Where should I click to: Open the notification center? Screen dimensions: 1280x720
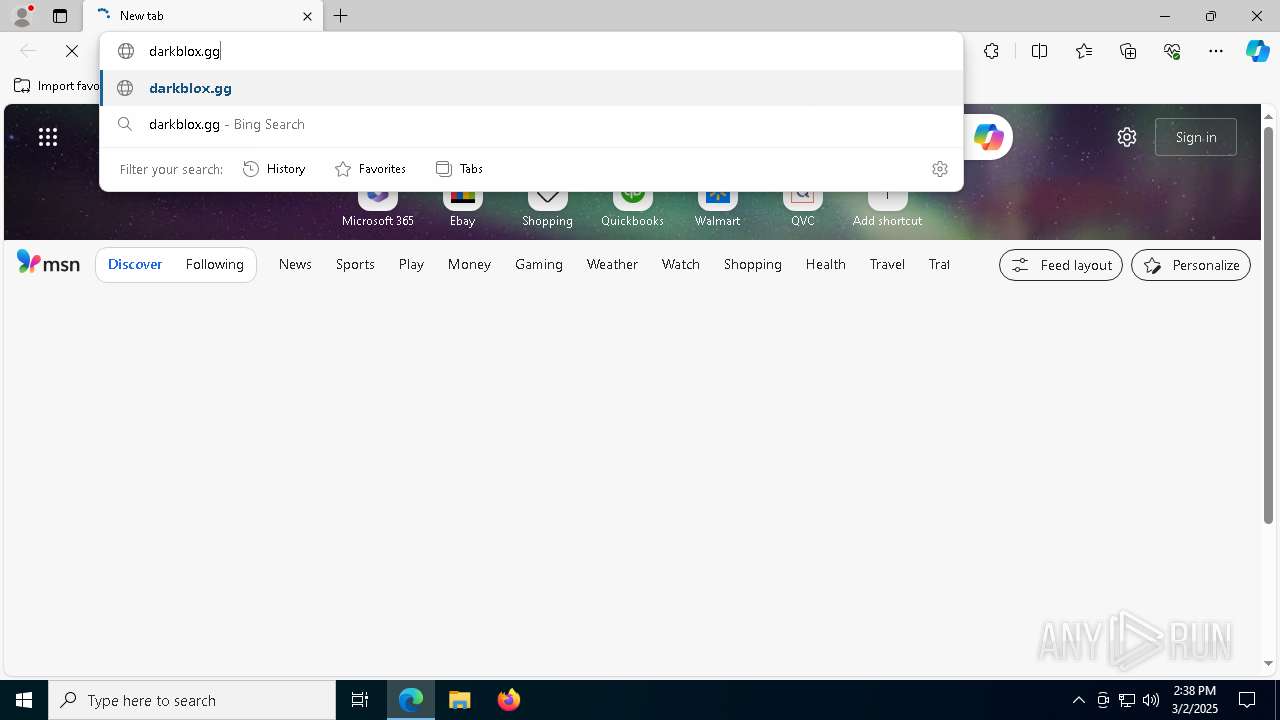[x=1247, y=700]
